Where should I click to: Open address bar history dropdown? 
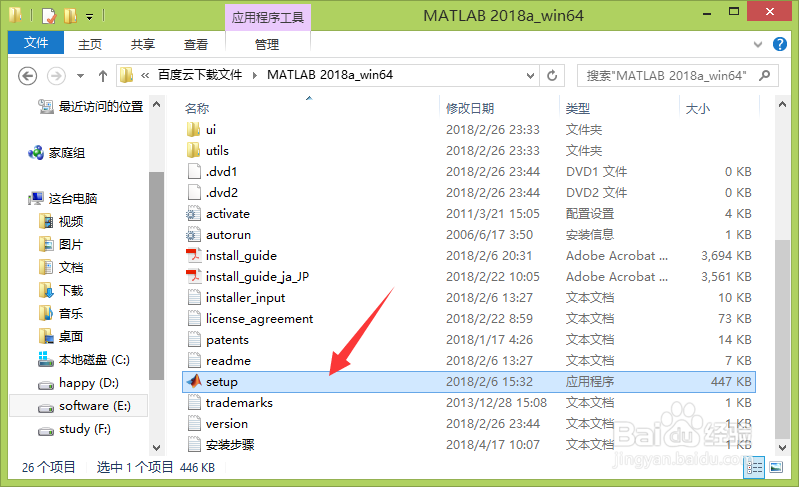click(x=530, y=75)
